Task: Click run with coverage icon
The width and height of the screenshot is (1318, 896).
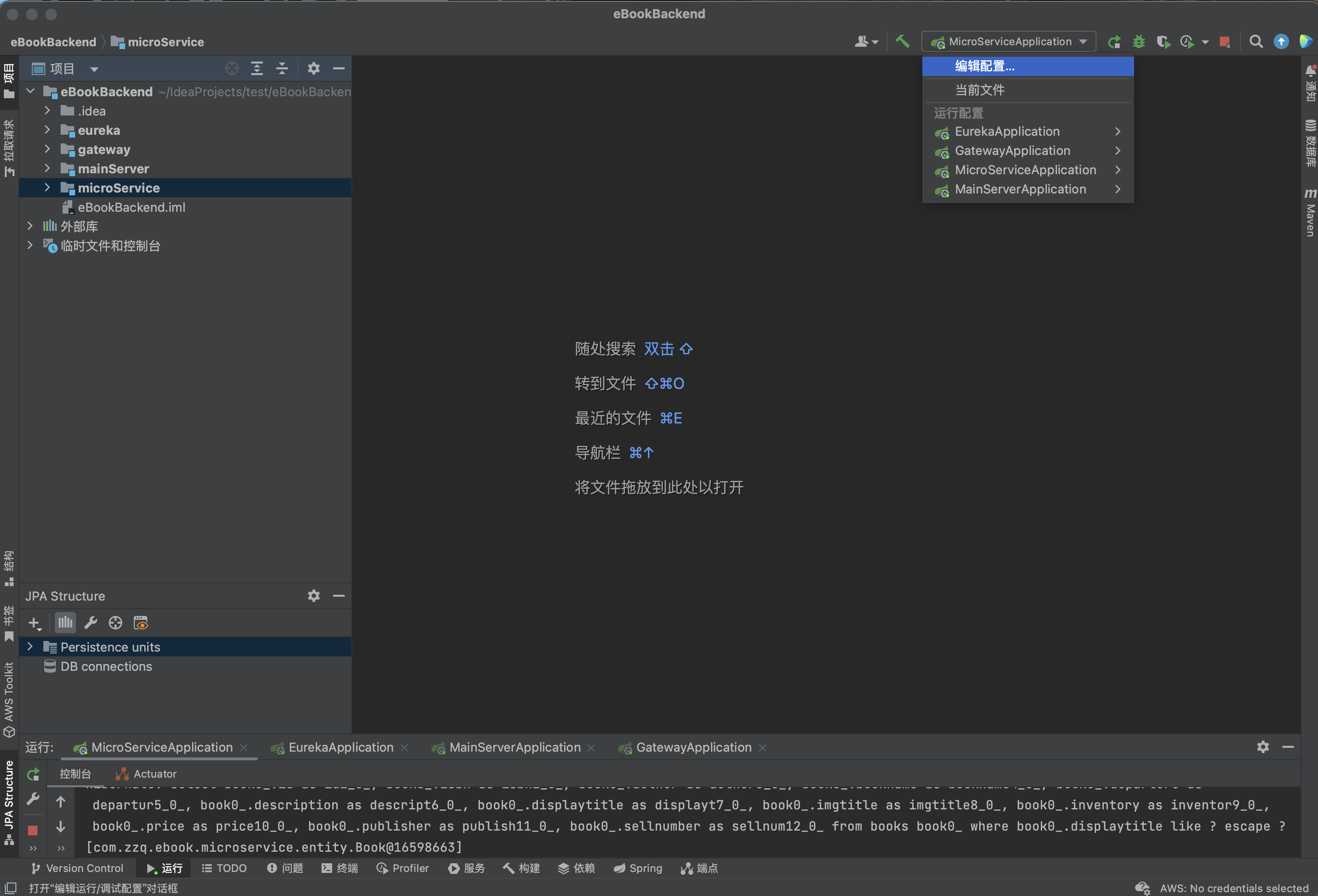Action: coord(1163,41)
